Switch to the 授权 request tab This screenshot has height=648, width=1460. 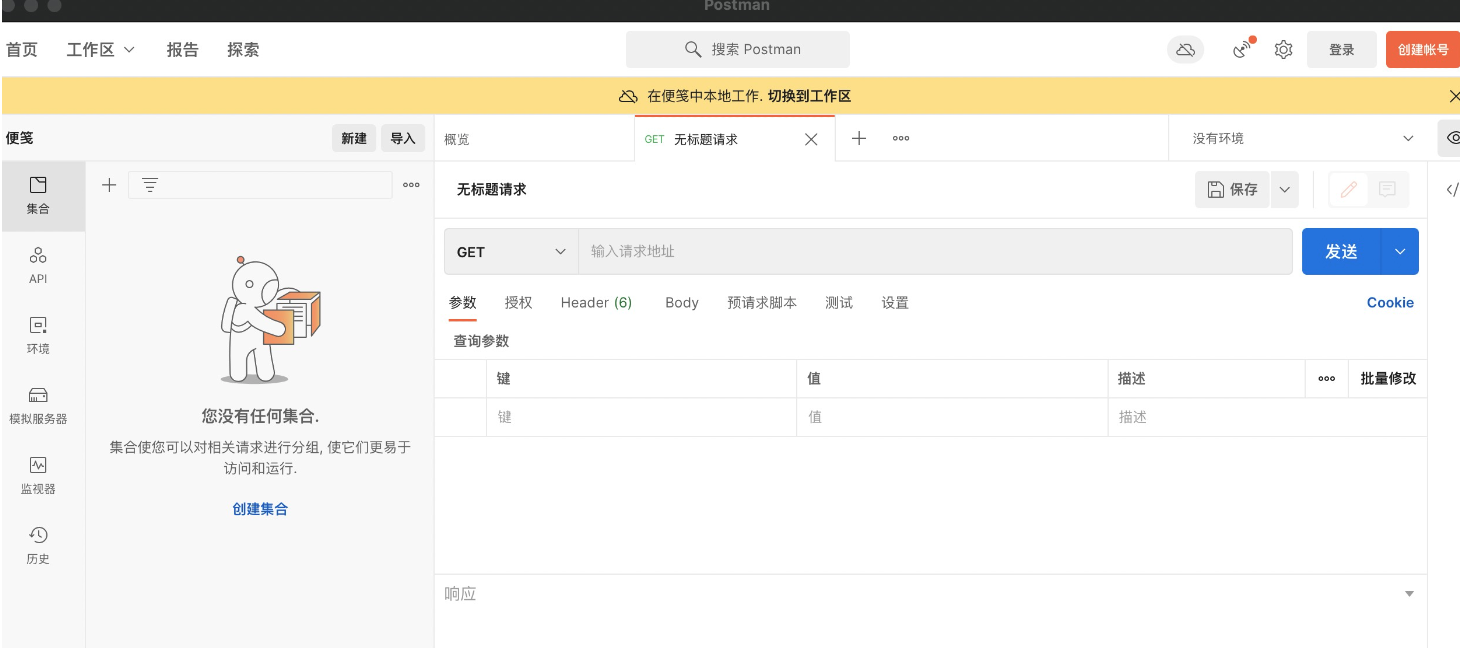click(x=519, y=303)
